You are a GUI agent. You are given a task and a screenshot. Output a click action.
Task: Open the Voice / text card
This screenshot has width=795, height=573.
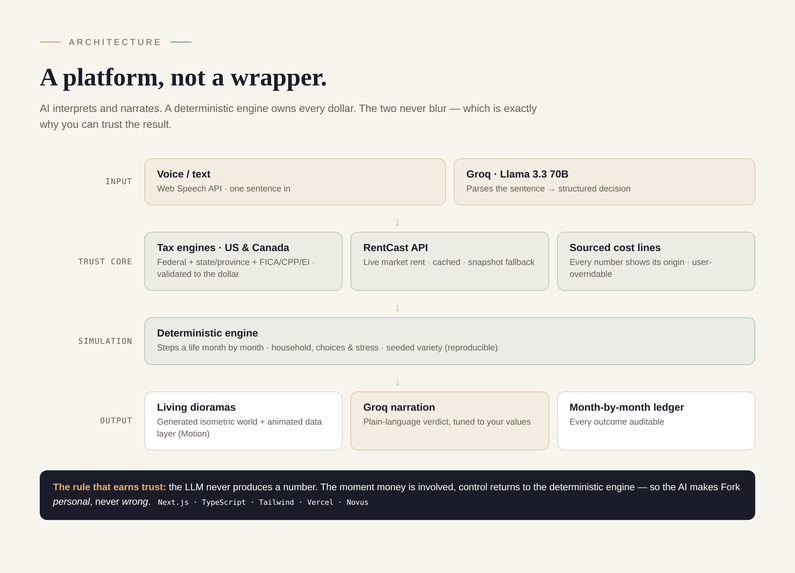point(295,182)
